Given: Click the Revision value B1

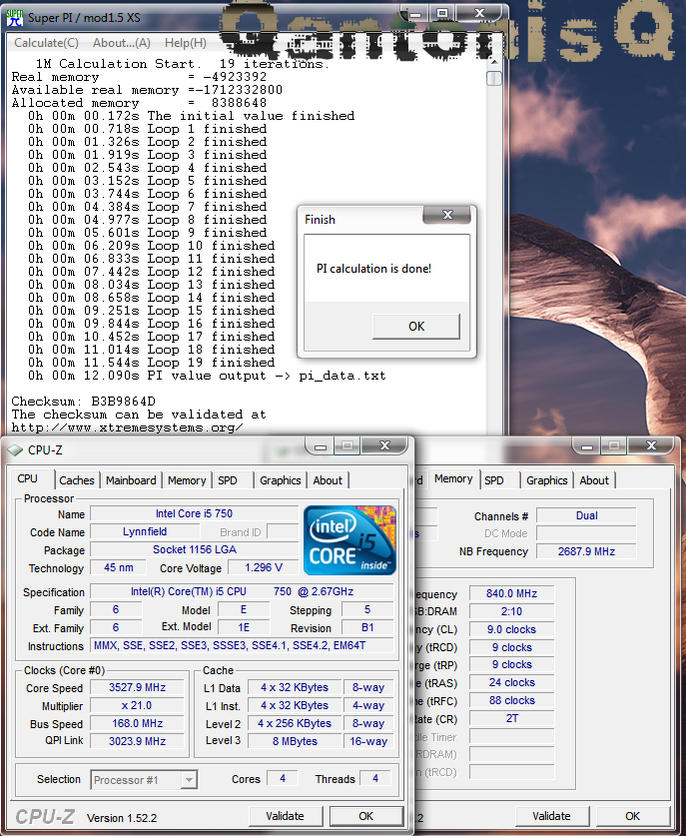Looking at the screenshot, I should tap(367, 628).
